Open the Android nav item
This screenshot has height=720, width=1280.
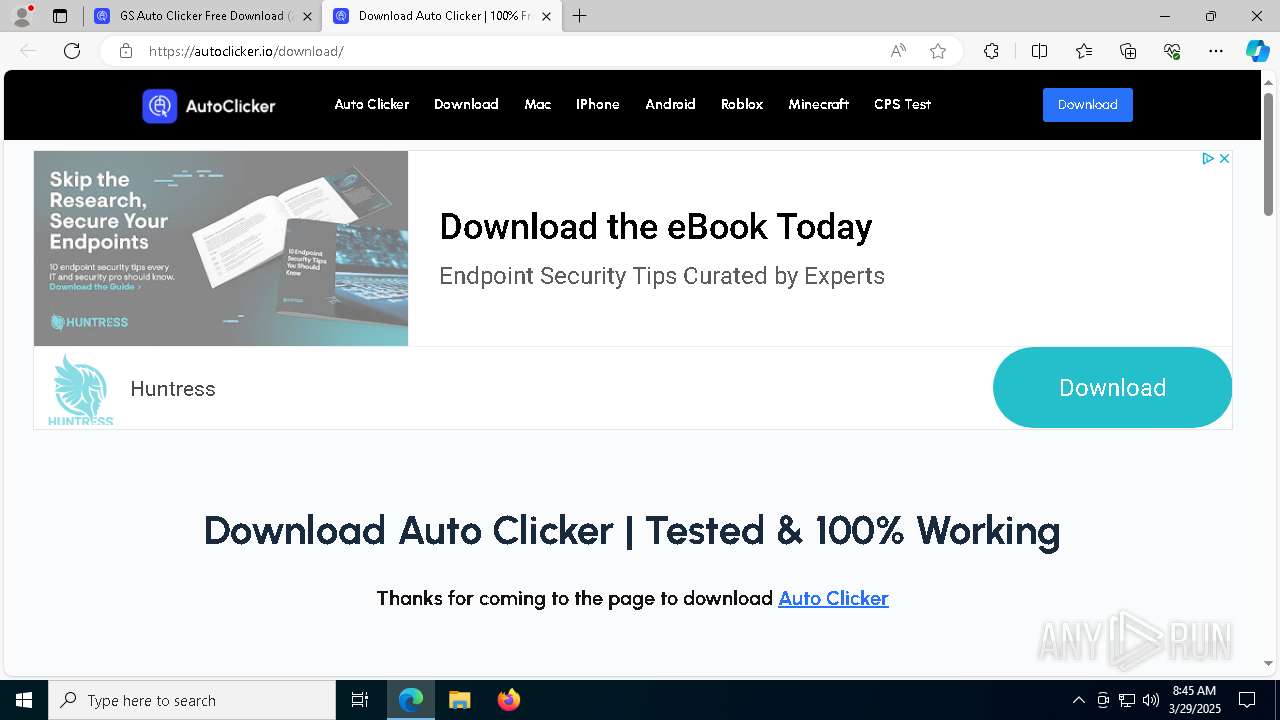point(670,104)
